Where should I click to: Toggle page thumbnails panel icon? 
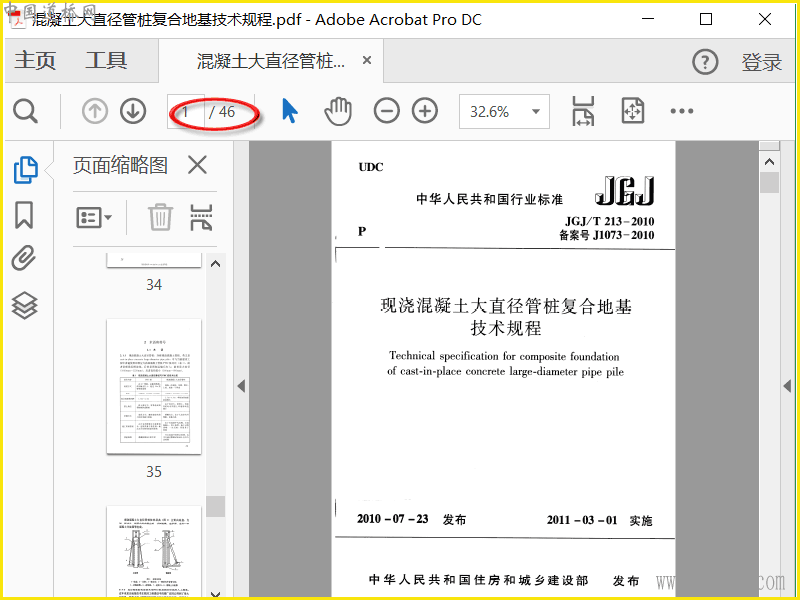pyautogui.click(x=26, y=170)
